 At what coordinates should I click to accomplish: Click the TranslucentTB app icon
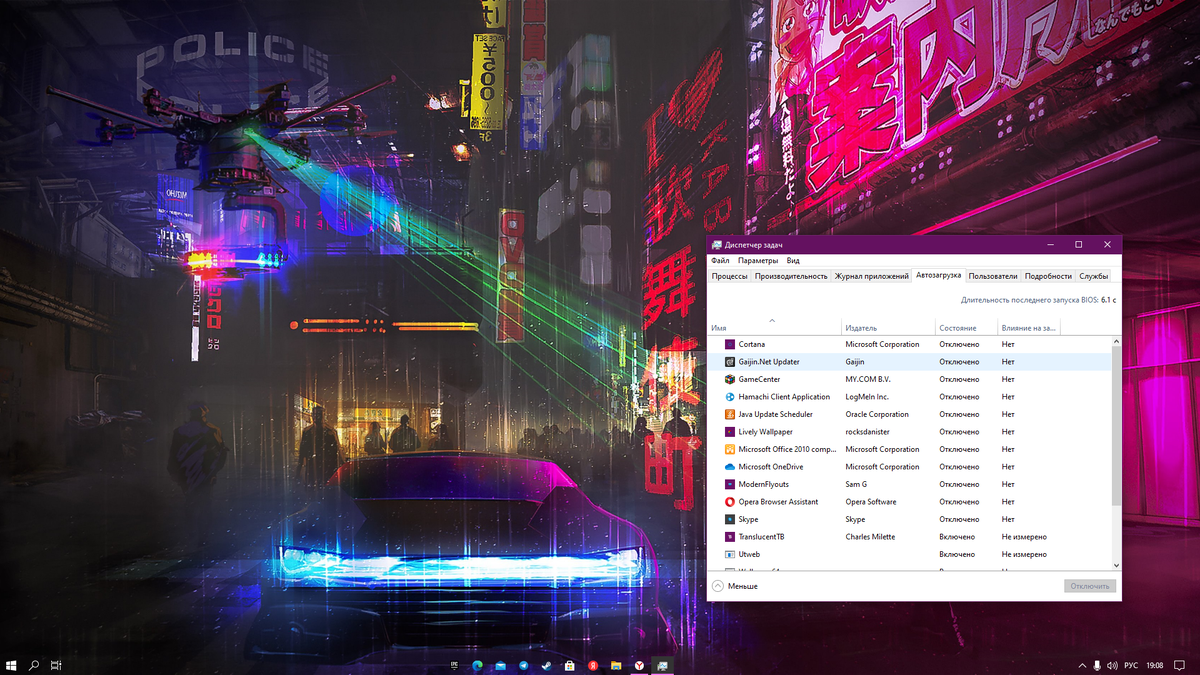(x=730, y=537)
